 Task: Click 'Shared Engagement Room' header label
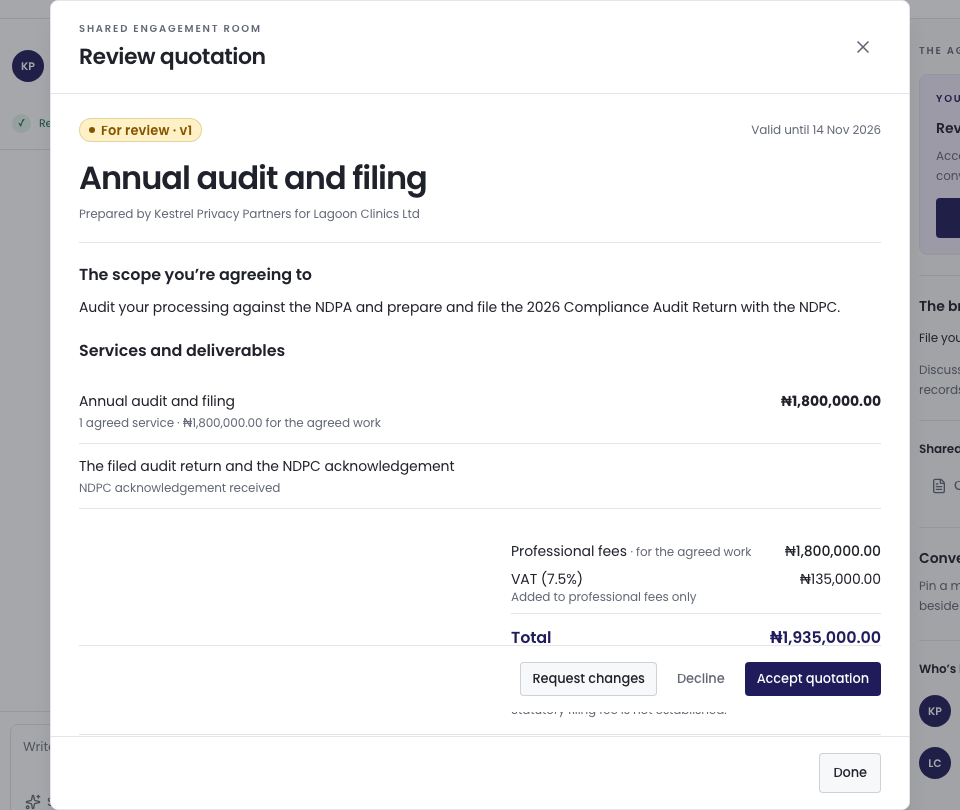tap(170, 29)
